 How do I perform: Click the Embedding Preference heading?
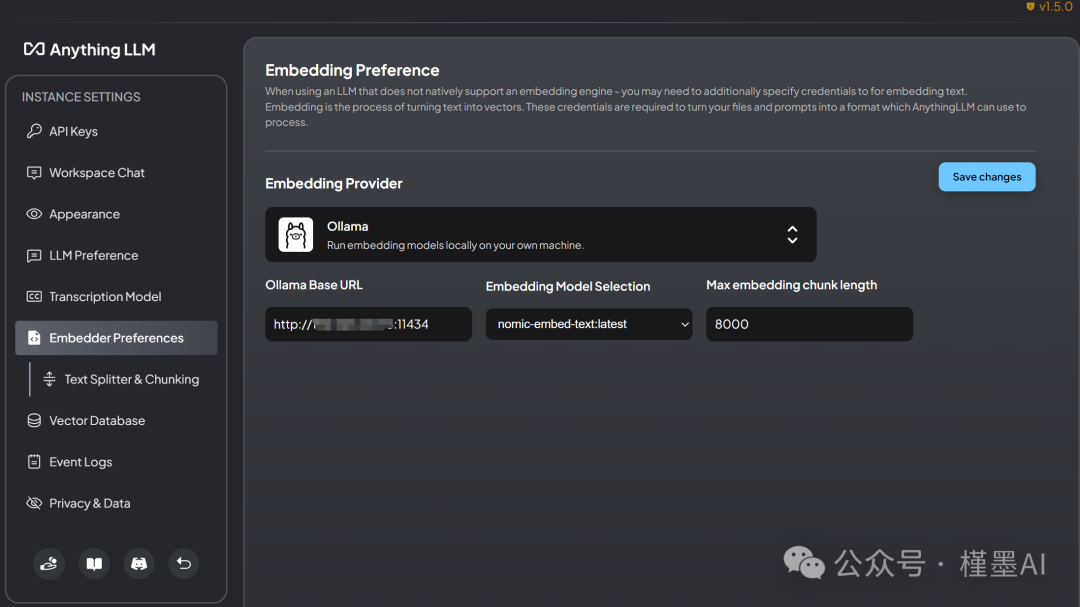352,70
